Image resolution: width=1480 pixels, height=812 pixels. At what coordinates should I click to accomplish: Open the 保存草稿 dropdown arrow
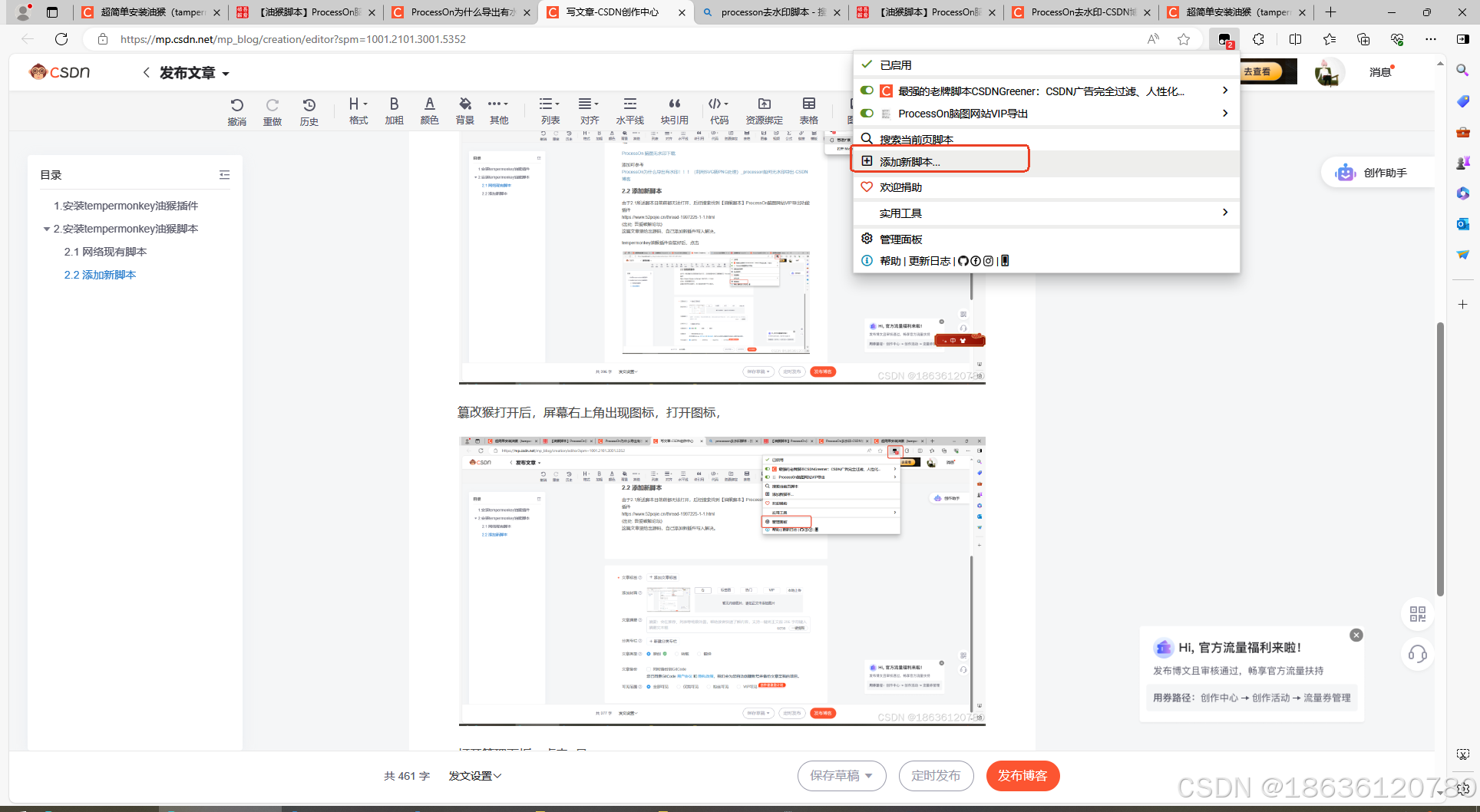click(869, 776)
